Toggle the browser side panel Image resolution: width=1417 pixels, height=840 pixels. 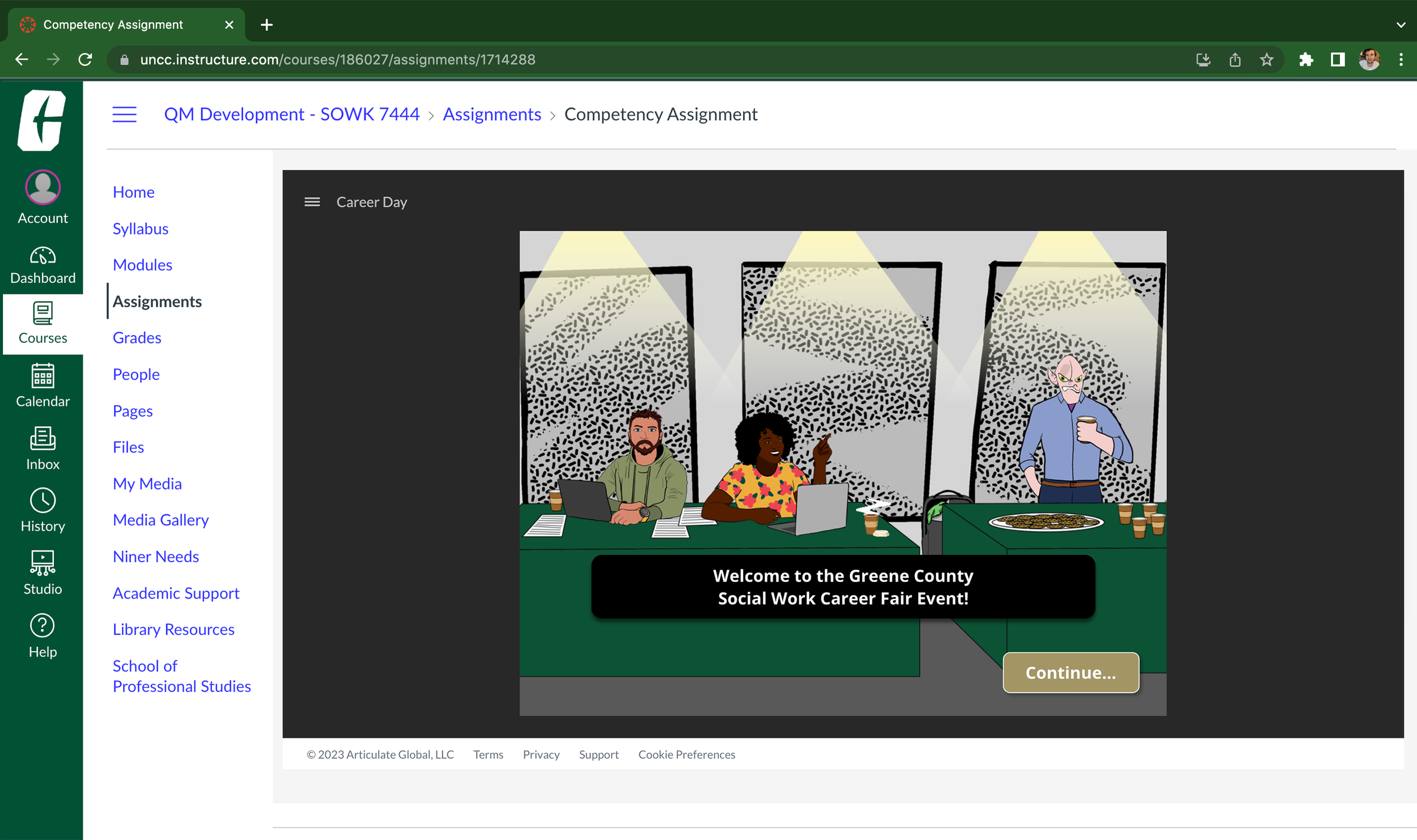pos(1338,60)
